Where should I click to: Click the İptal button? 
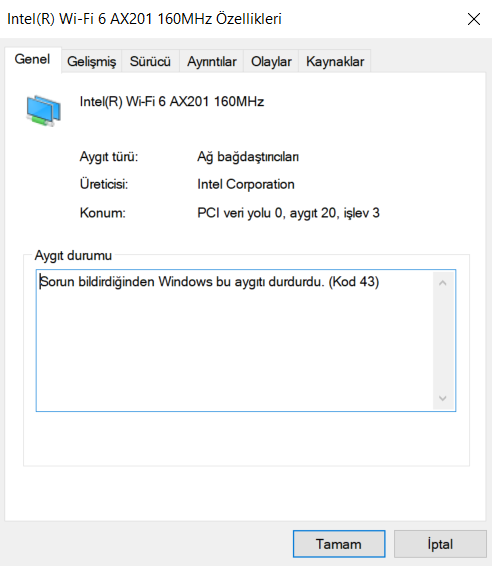[440, 544]
